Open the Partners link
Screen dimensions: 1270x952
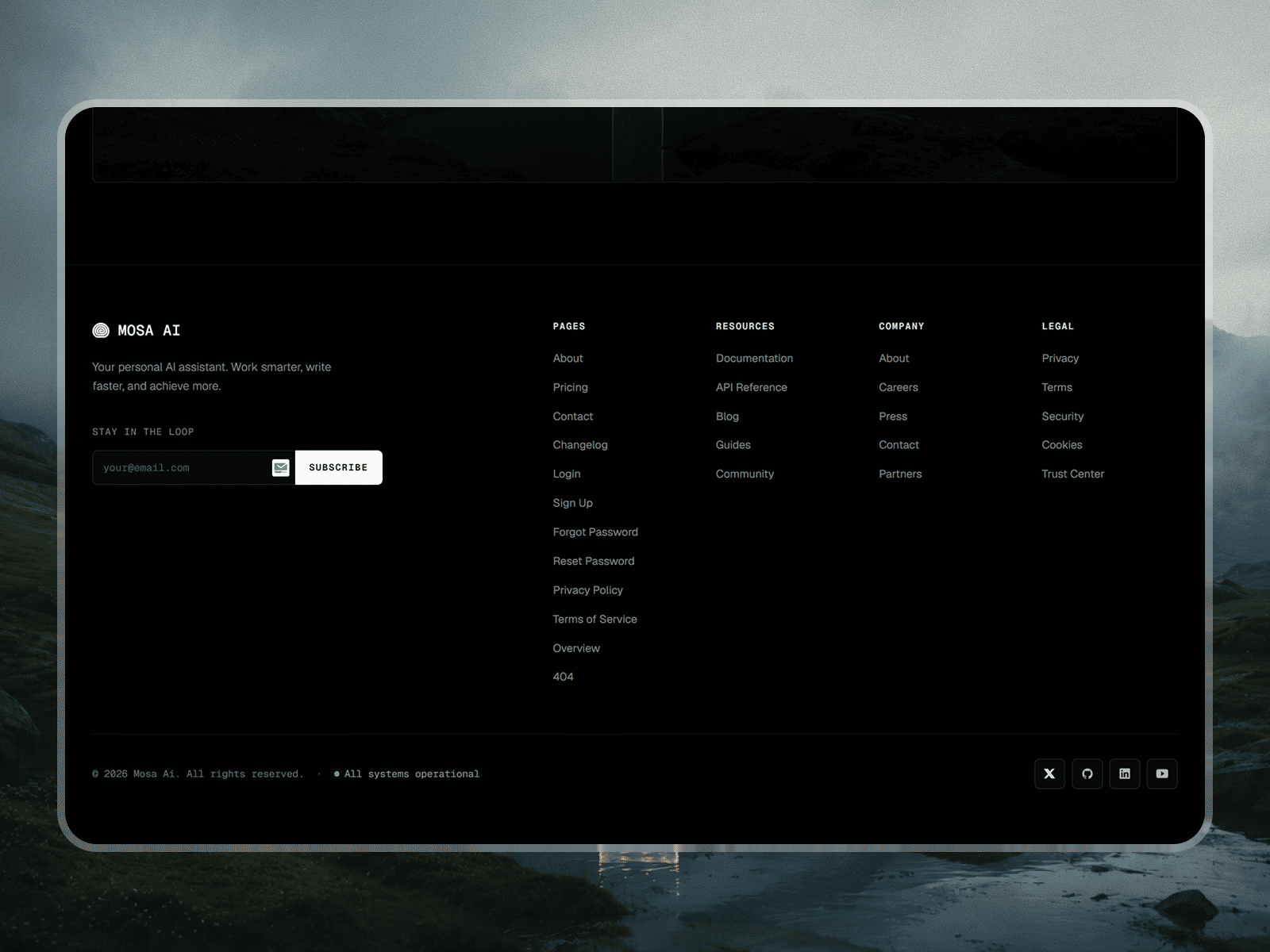tap(900, 474)
